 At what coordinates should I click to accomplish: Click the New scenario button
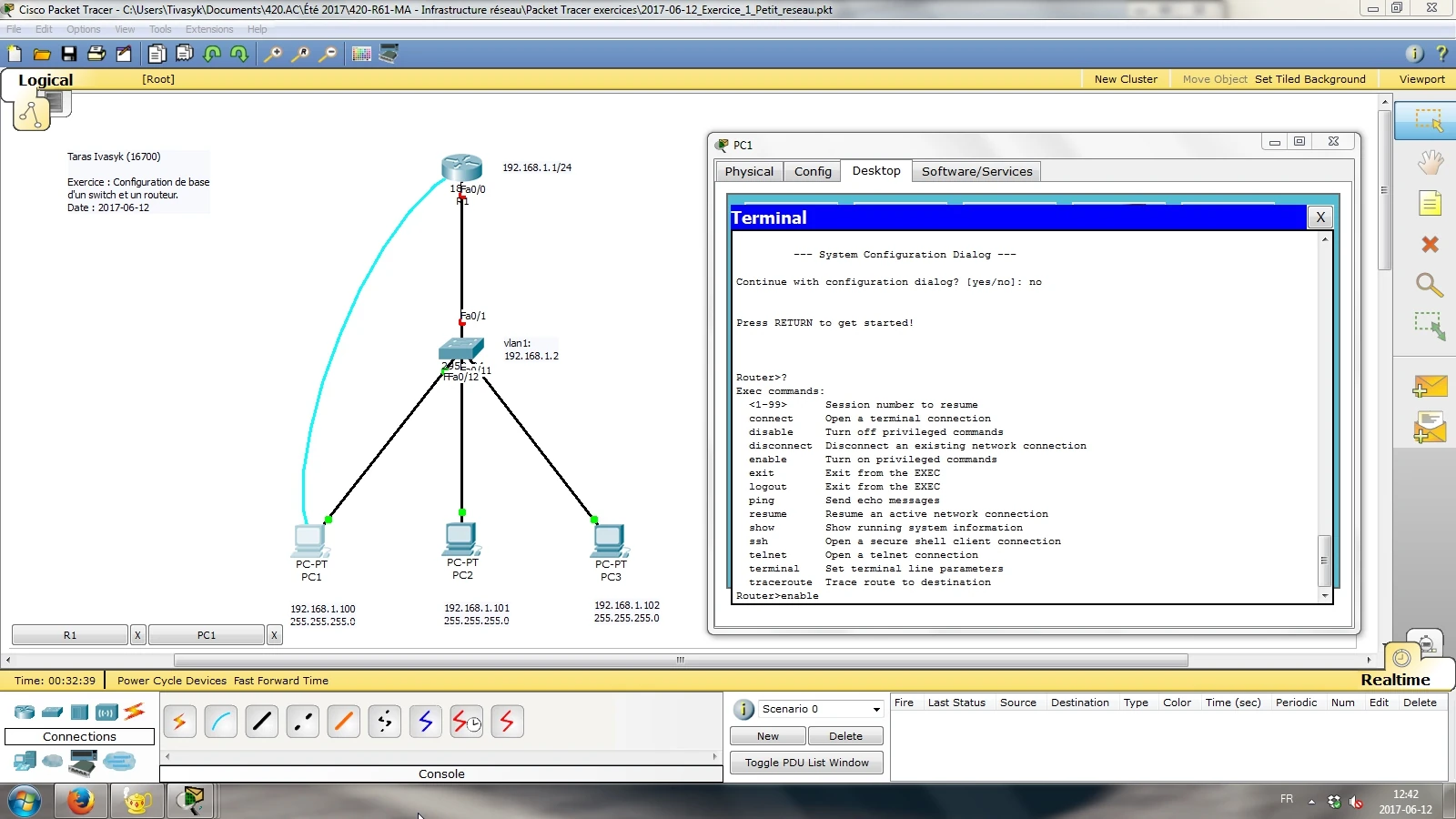[768, 736]
